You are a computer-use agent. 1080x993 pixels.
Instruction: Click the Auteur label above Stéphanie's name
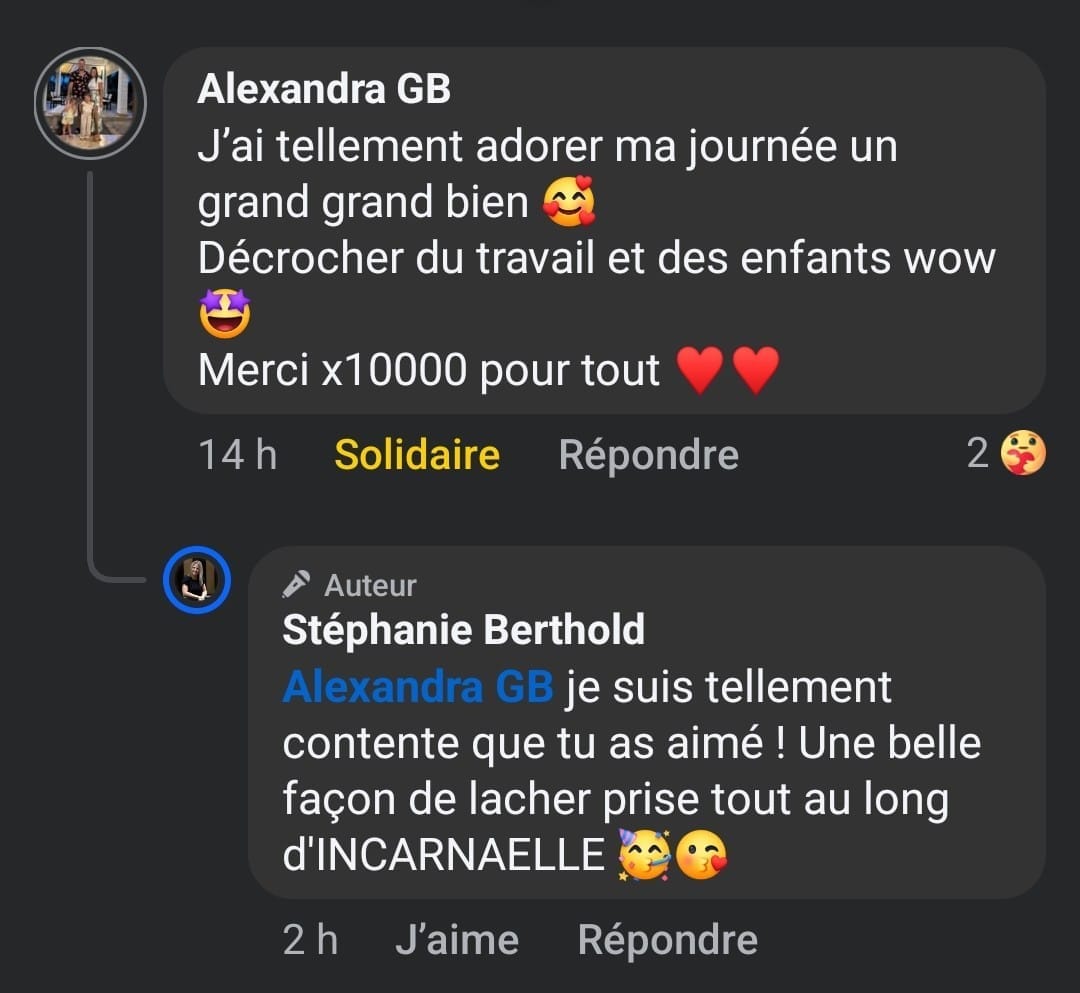[370, 585]
